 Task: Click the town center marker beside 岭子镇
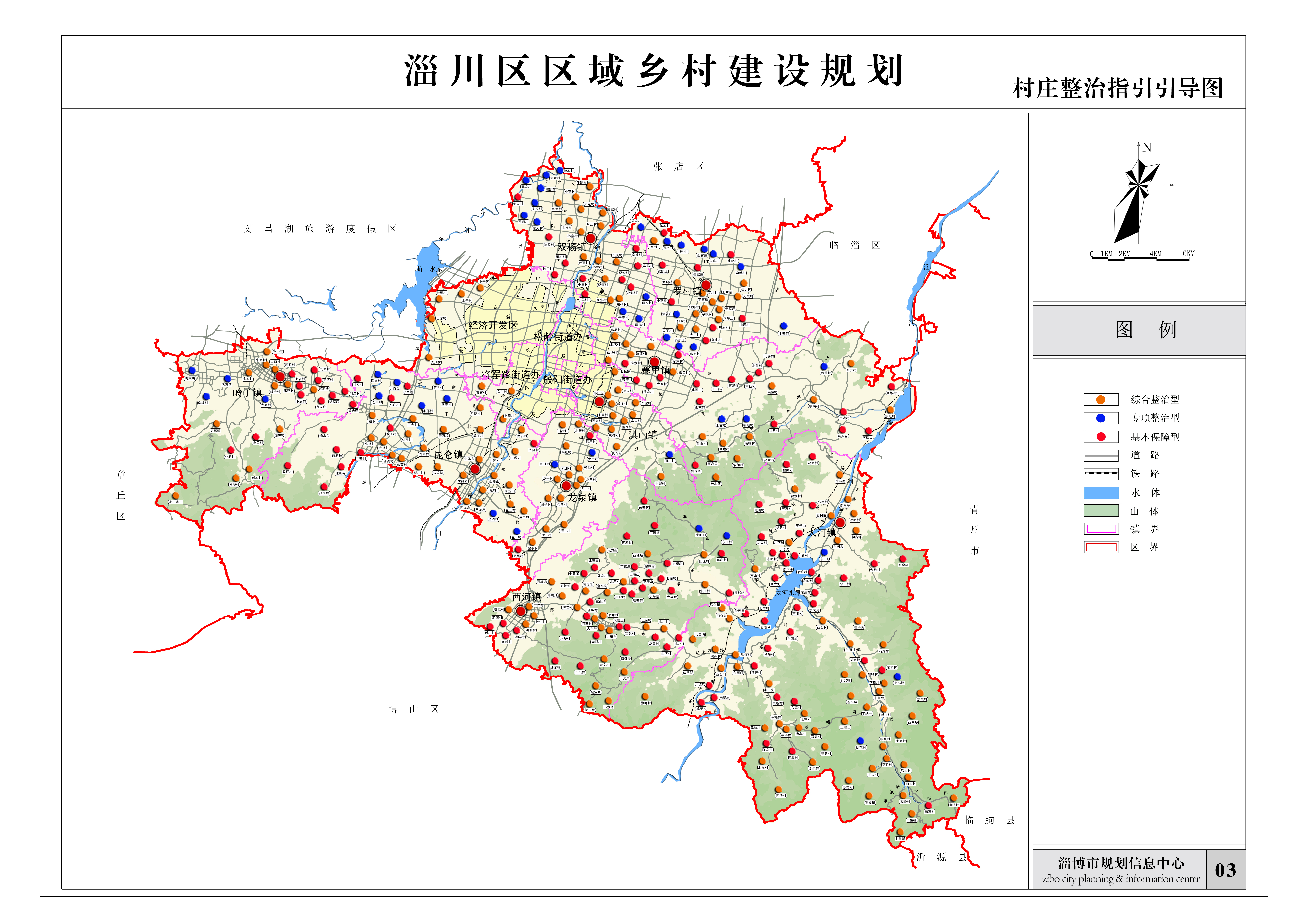coord(280,376)
